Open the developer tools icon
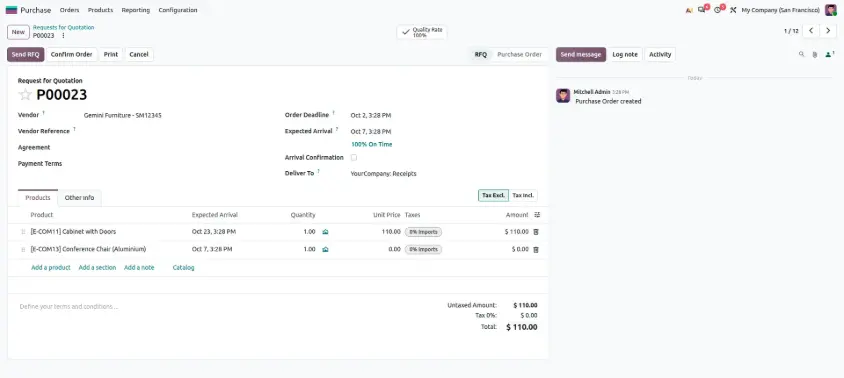The image size is (844, 378). pyautogui.click(x=733, y=10)
